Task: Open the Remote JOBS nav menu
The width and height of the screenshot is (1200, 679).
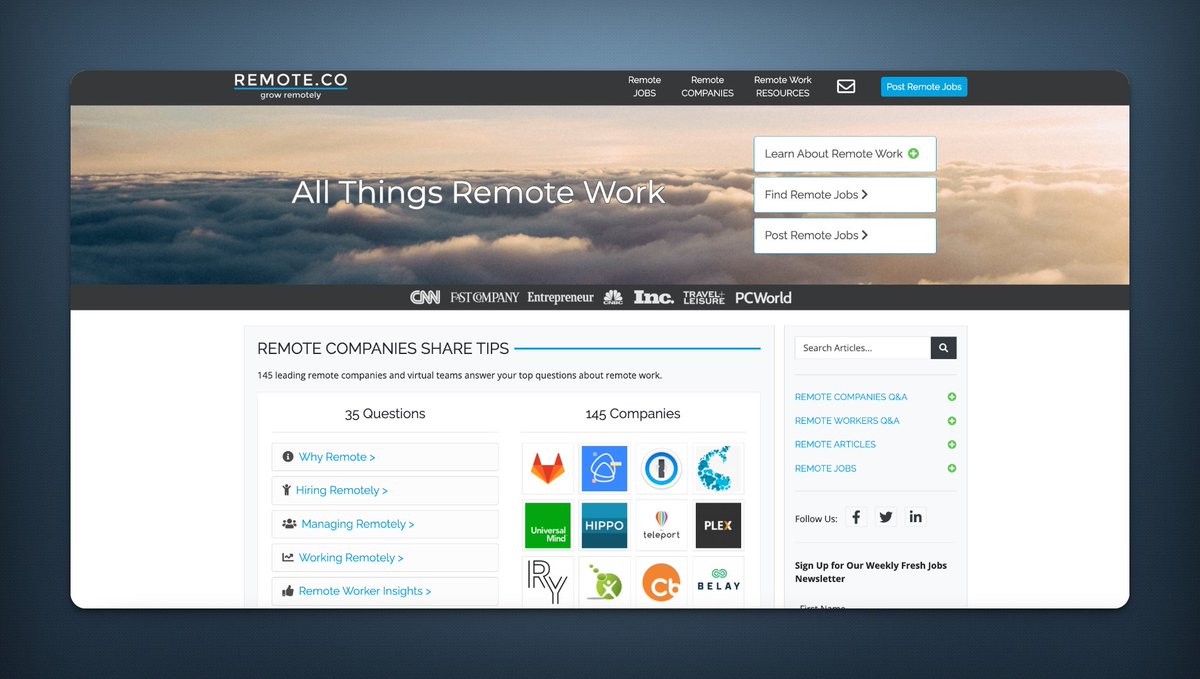Action: point(644,86)
